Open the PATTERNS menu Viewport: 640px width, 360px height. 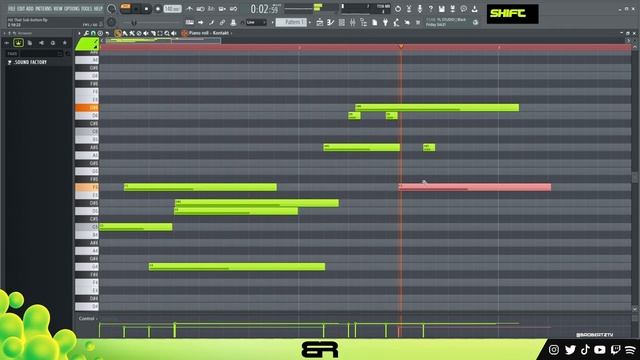pyautogui.click(x=43, y=8)
